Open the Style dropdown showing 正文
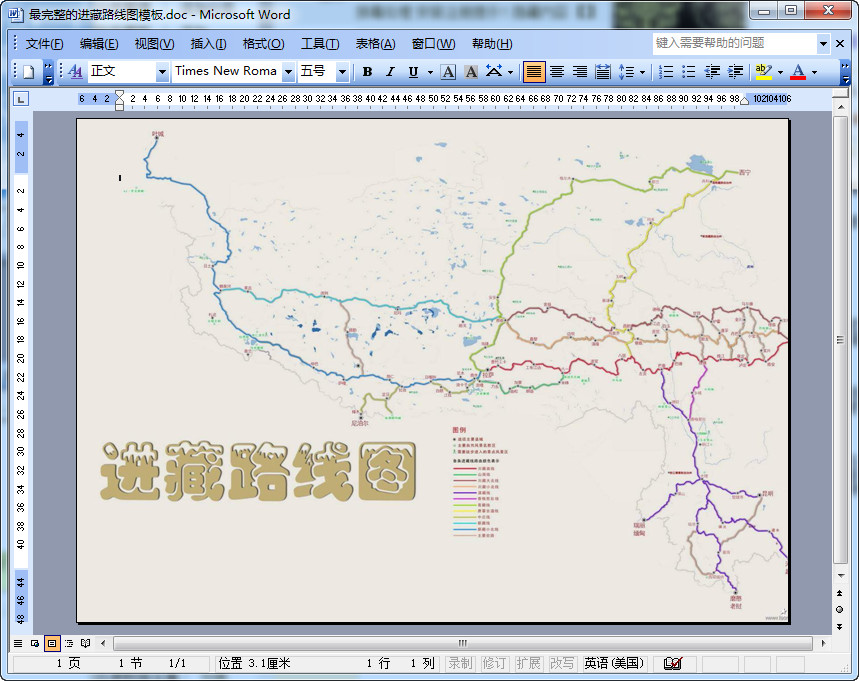 pyautogui.click(x=162, y=72)
